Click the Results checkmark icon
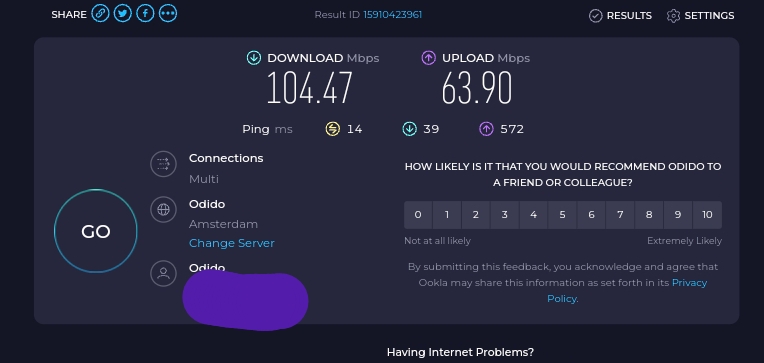 [595, 16]
